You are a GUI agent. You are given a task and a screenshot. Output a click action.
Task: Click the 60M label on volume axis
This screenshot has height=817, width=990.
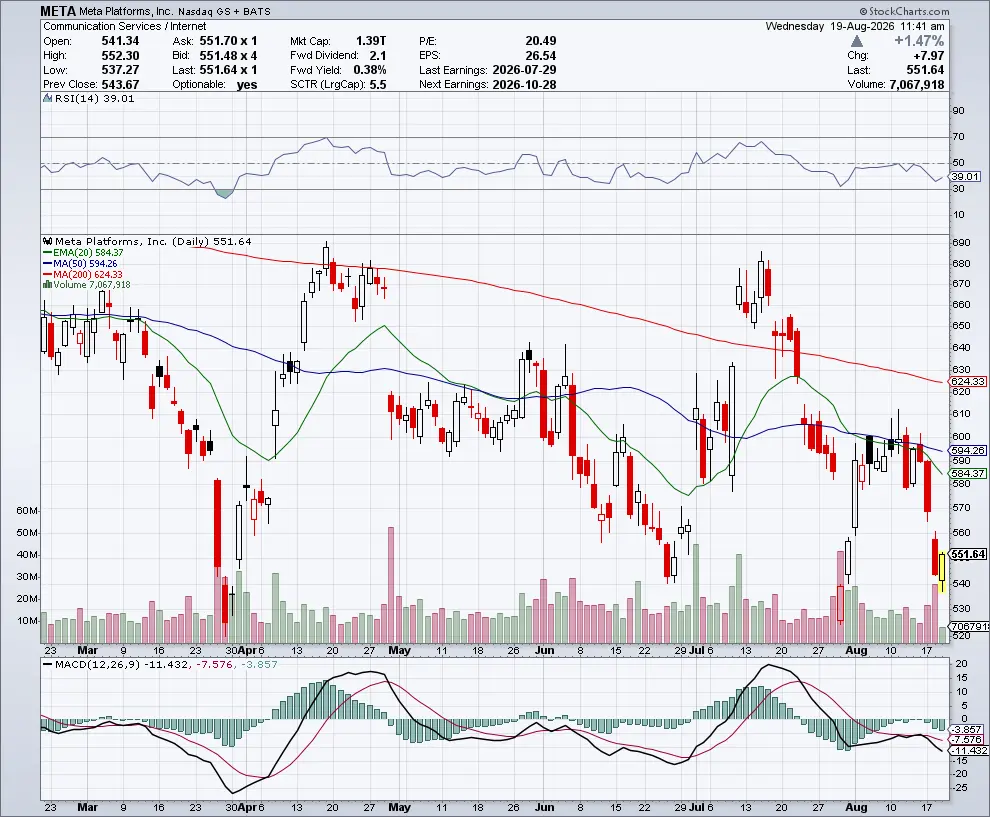click(x=27, y=510)
